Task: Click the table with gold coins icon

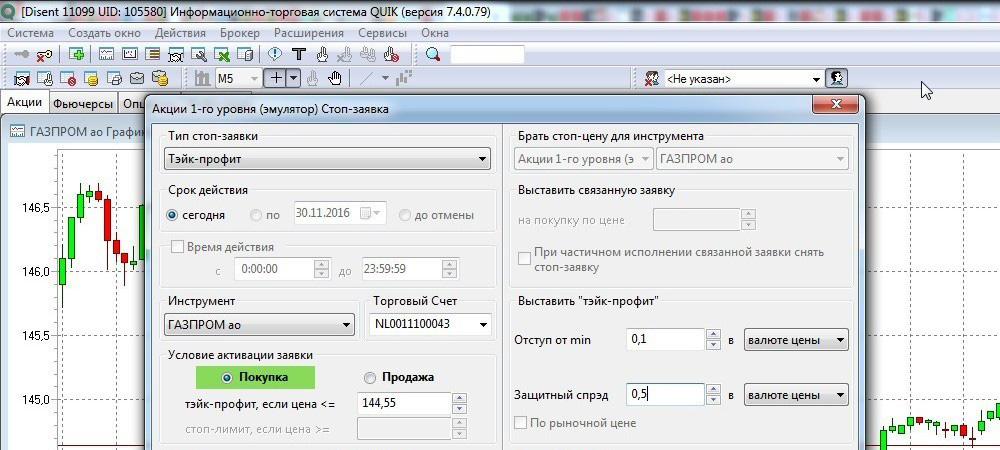Action: tap(91, 78)
